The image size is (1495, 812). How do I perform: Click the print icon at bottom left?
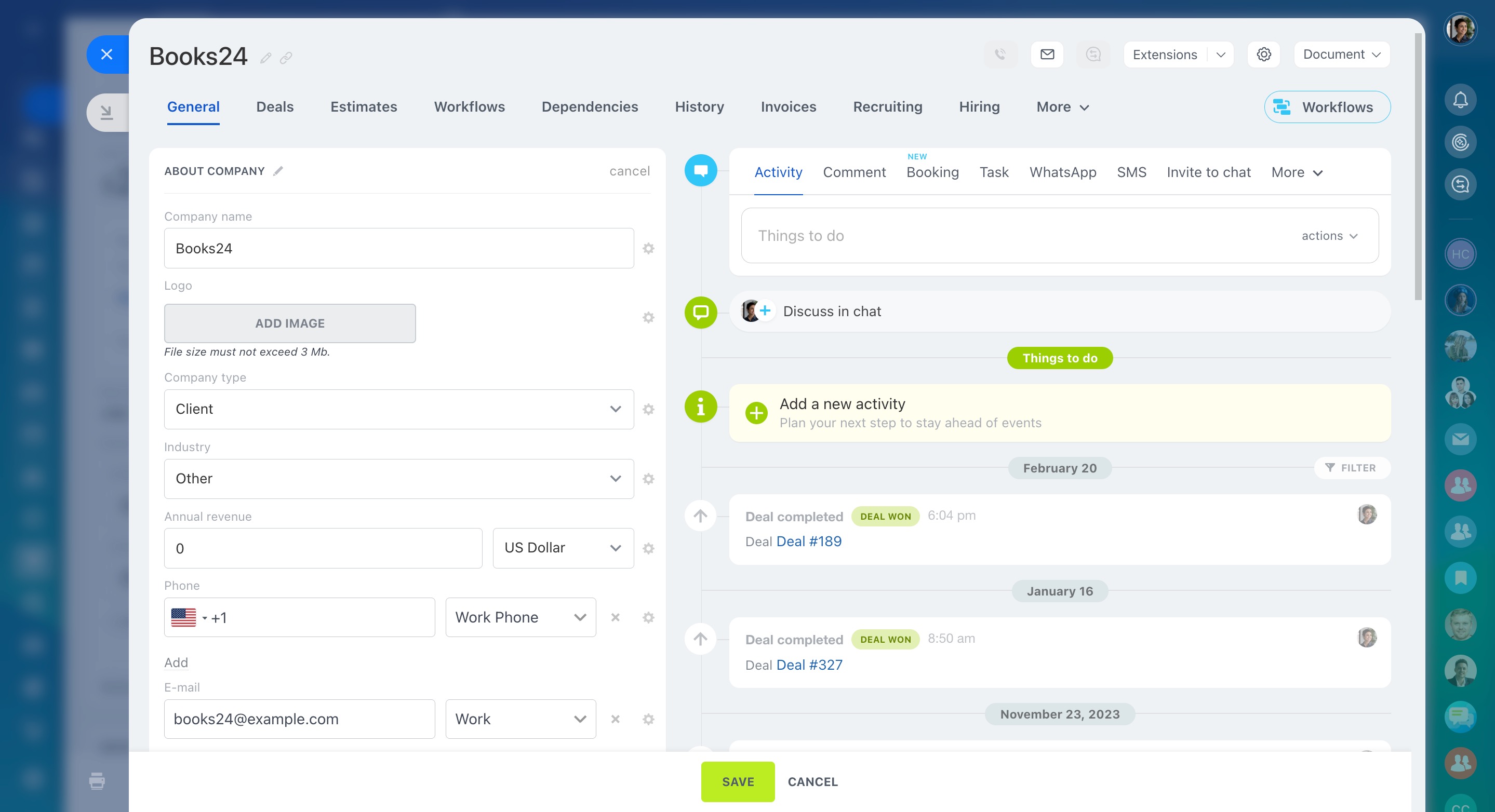point(97,781)
